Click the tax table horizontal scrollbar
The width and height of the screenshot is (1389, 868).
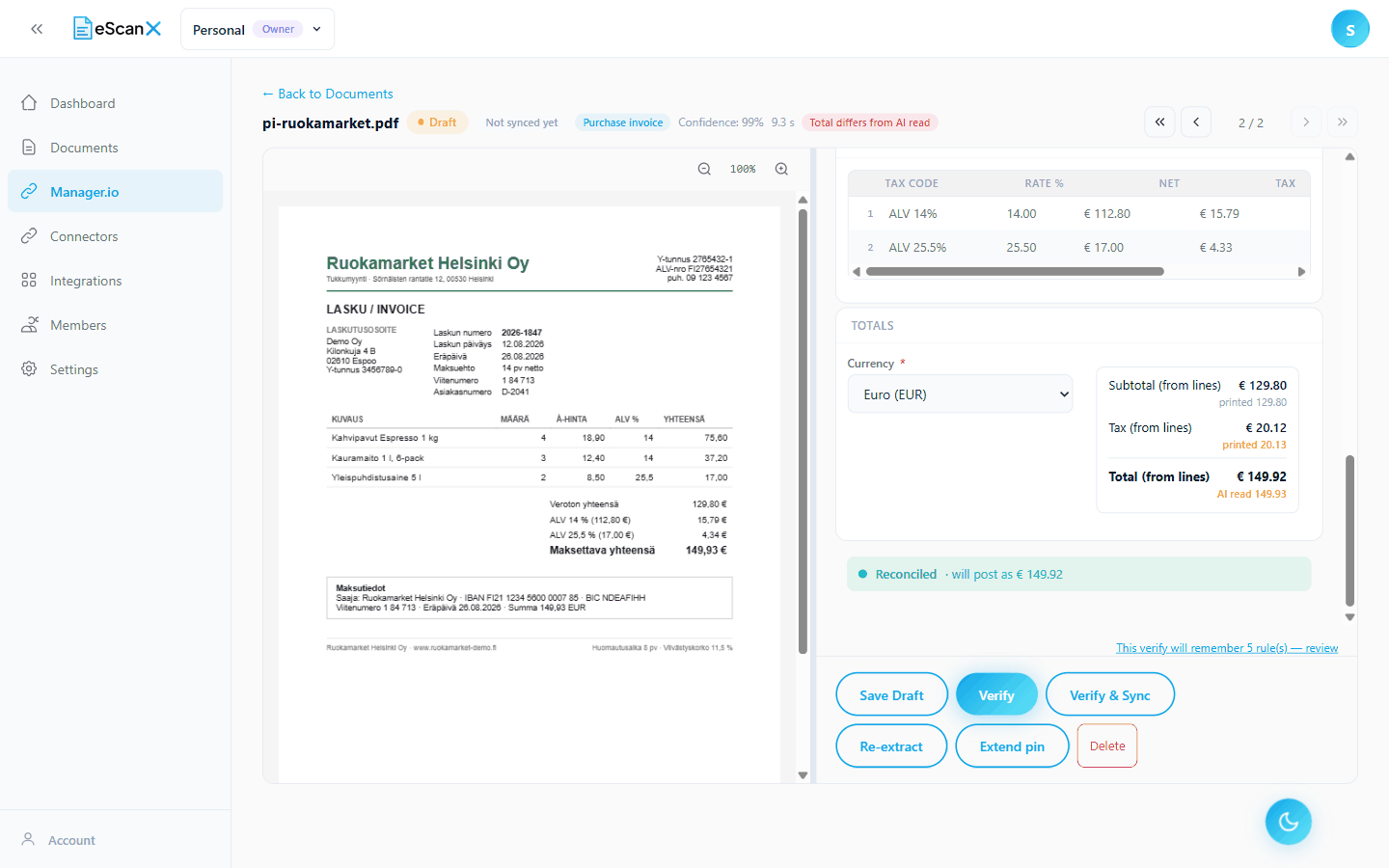point(1015,272)
